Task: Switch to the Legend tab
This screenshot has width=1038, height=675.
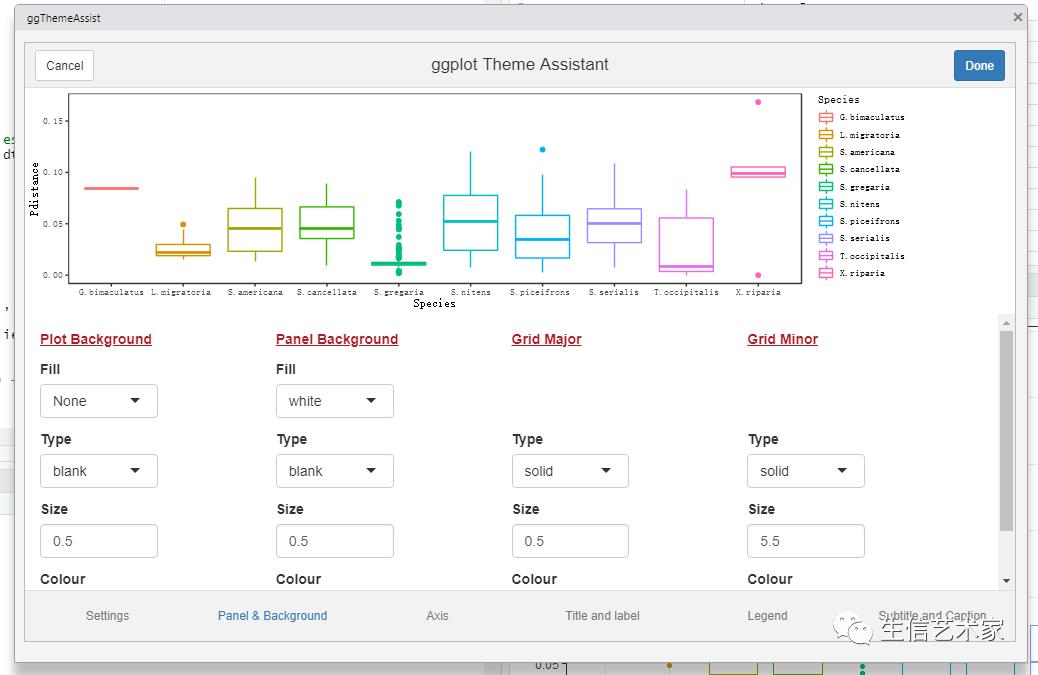Action: [x=767, y=616]
